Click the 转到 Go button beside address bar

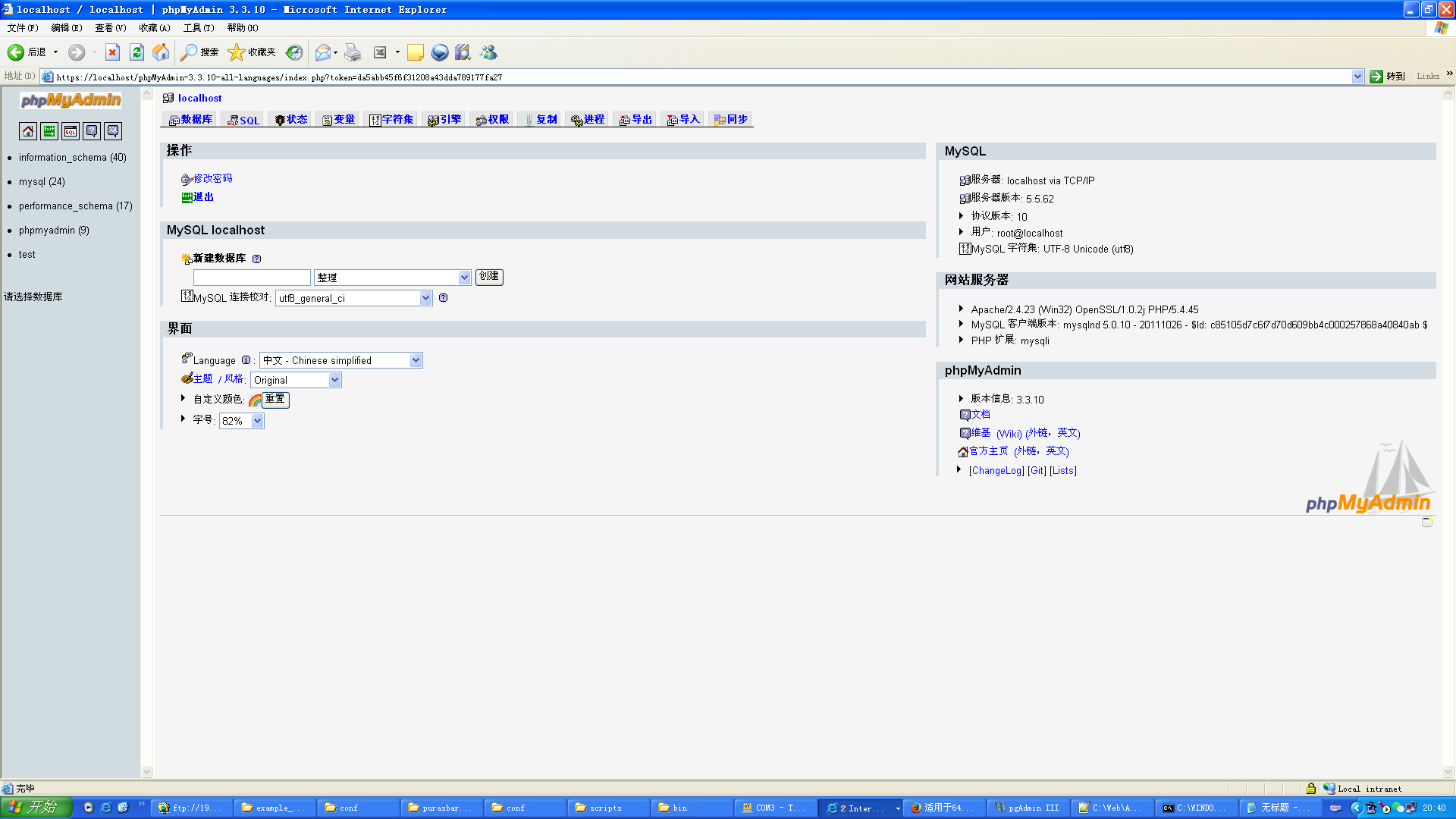point(1388,77)
